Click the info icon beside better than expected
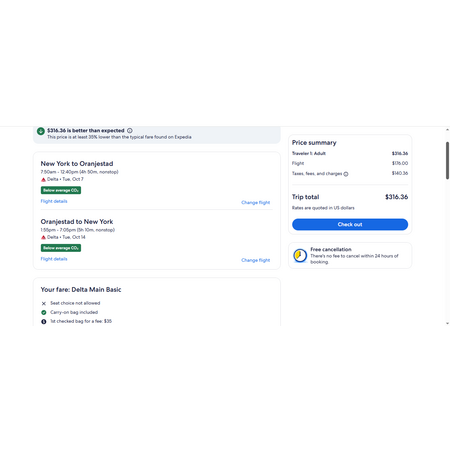Image resolution: width=450 pixels, height=450 pixels. [130, 131]
